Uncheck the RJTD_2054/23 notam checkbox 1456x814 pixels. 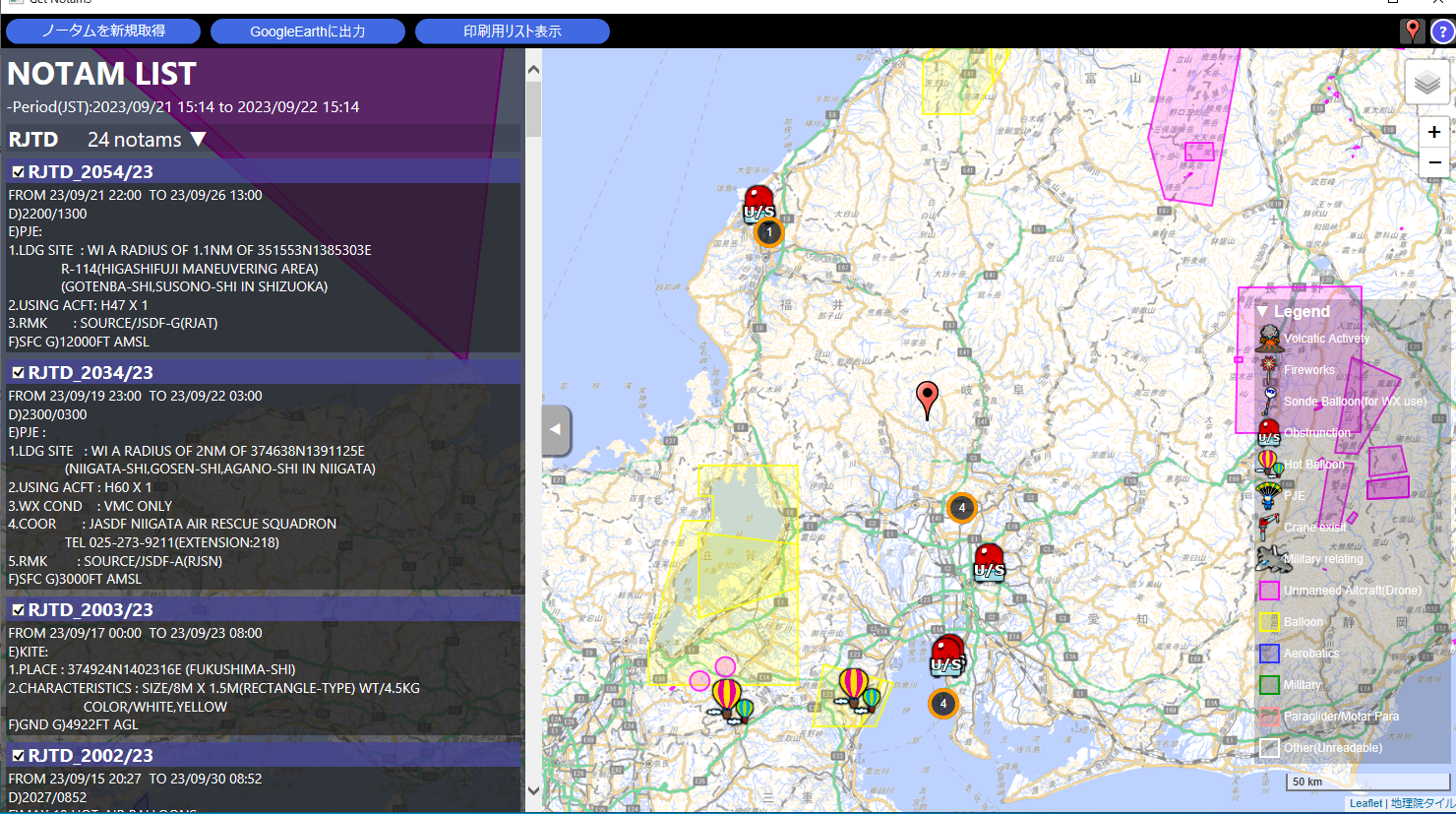[18, 172]
